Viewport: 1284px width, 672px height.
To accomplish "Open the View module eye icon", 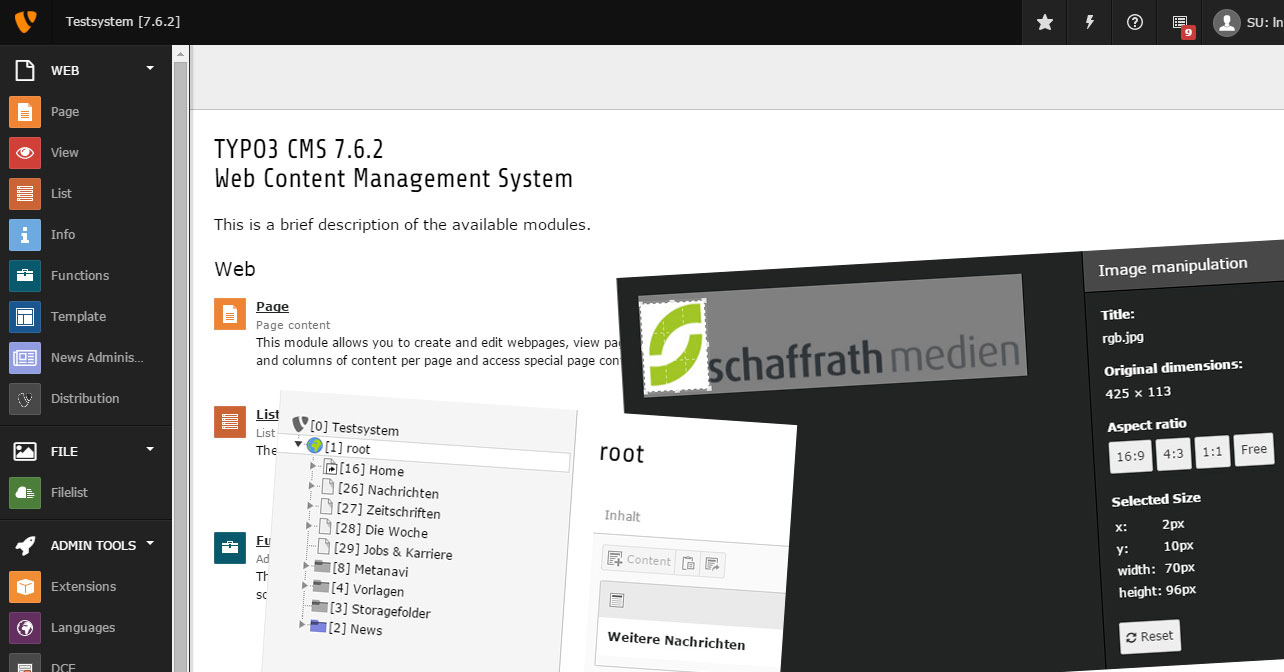I will click(25, 153).
